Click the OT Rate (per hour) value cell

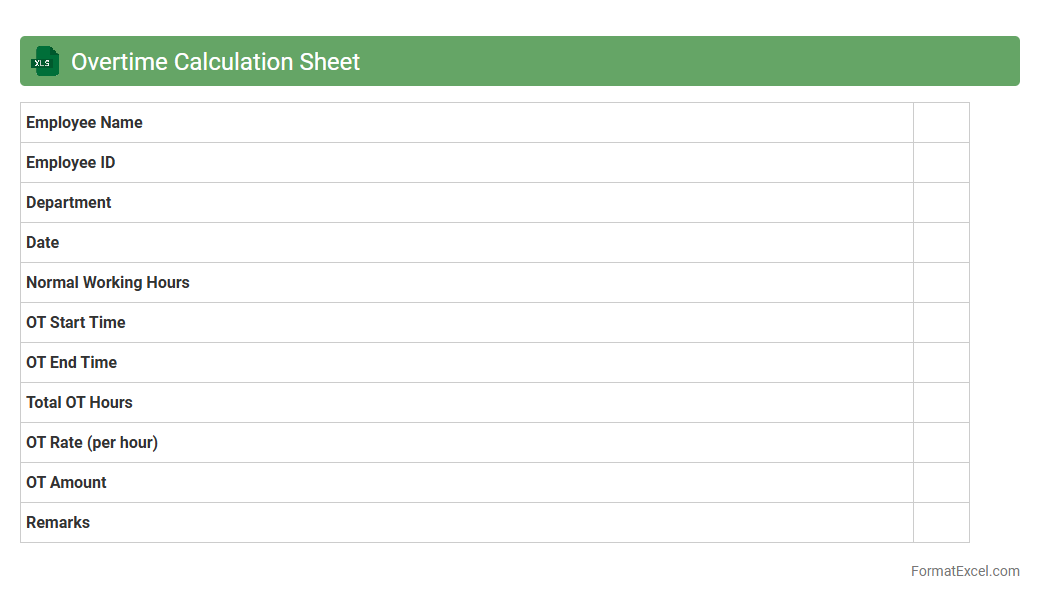tap(941, 443)
